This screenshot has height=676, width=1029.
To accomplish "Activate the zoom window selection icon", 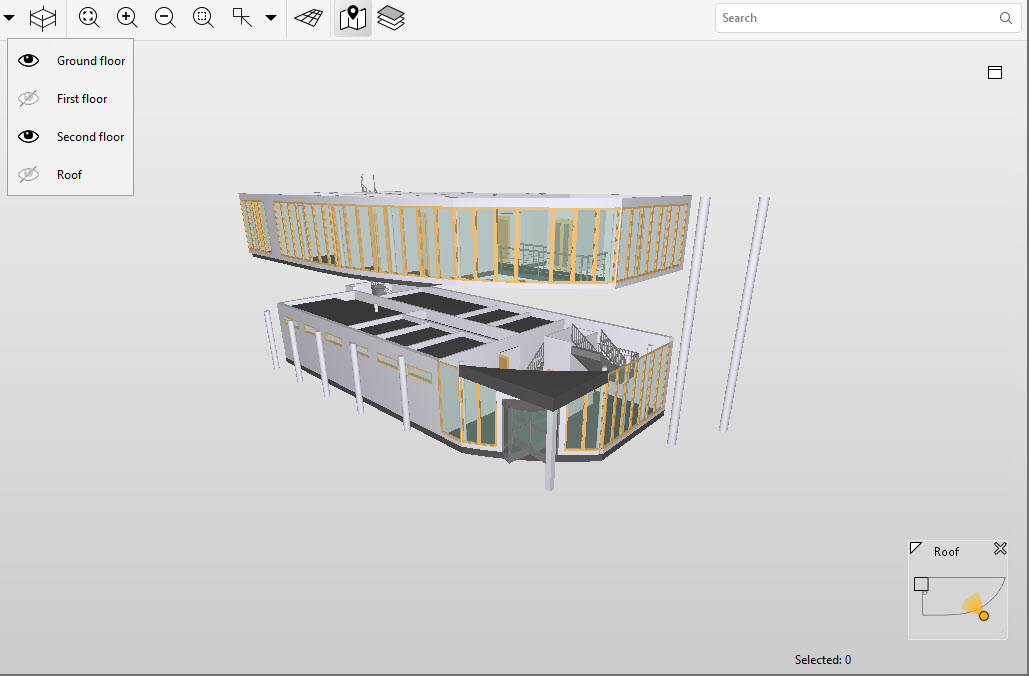I will (x=203, y=17).
